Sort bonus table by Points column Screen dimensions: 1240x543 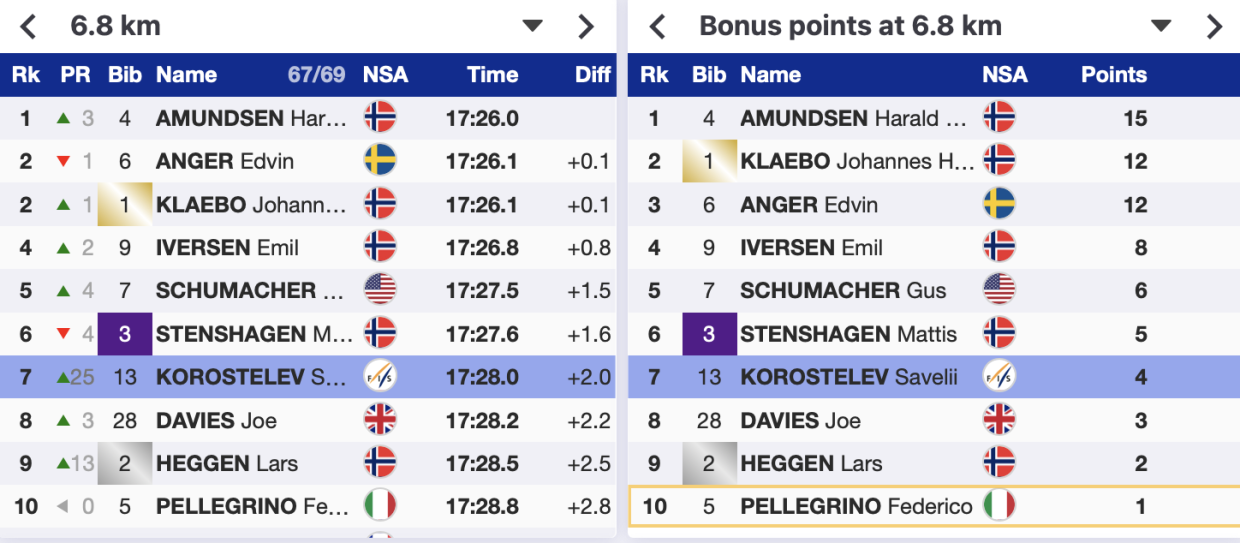click(1113, 75)
